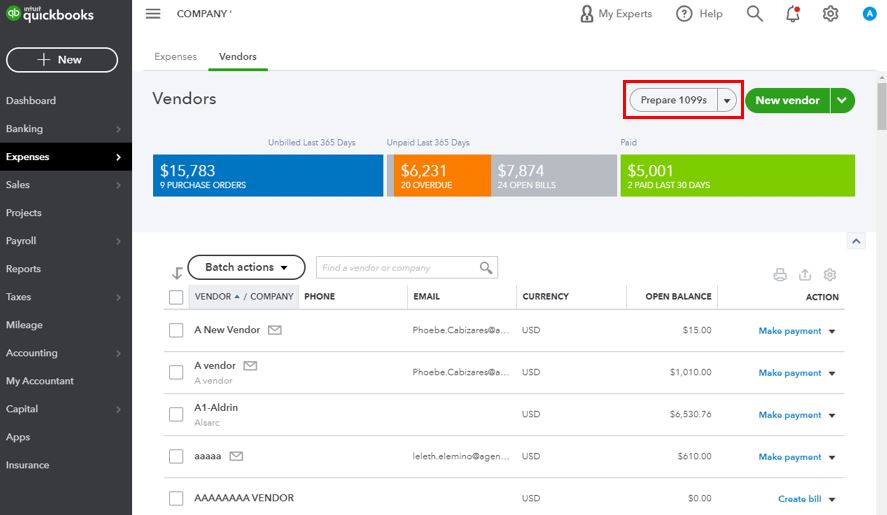This screenshot has width=887, height=515.
Task: Open the notifications bell
Action: (793, 14)
